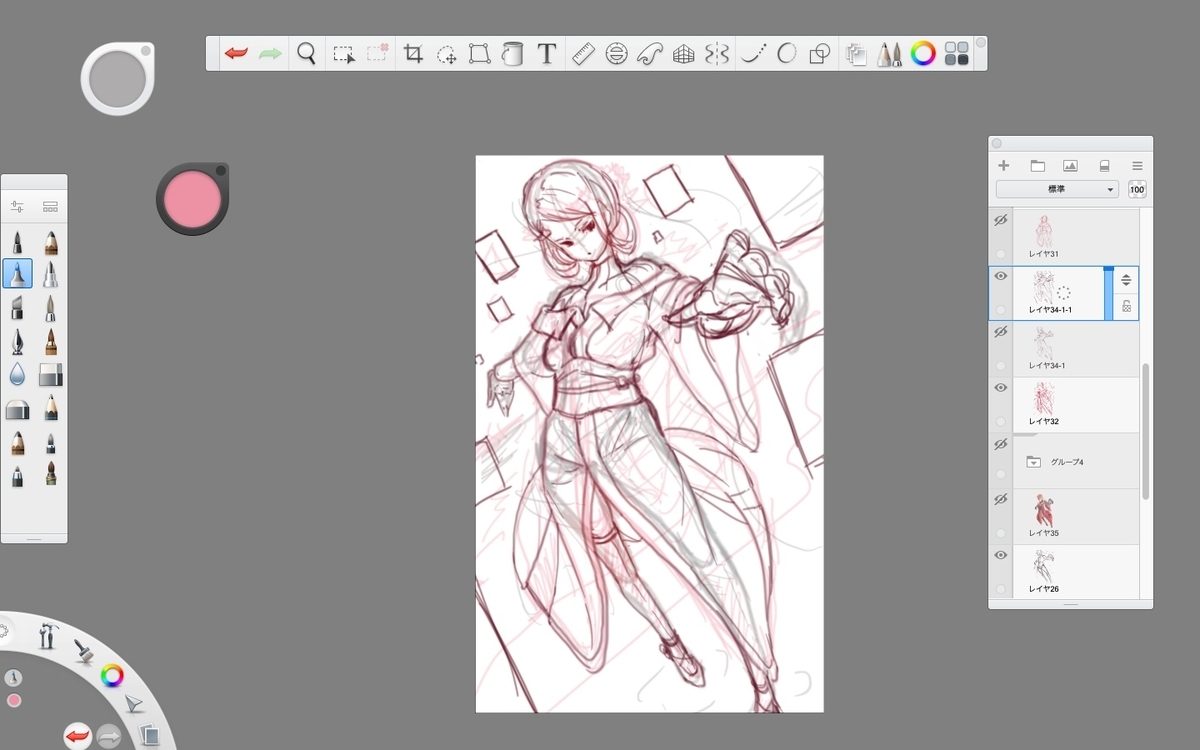Open the draw styles shapes tool

coord(819,54)
